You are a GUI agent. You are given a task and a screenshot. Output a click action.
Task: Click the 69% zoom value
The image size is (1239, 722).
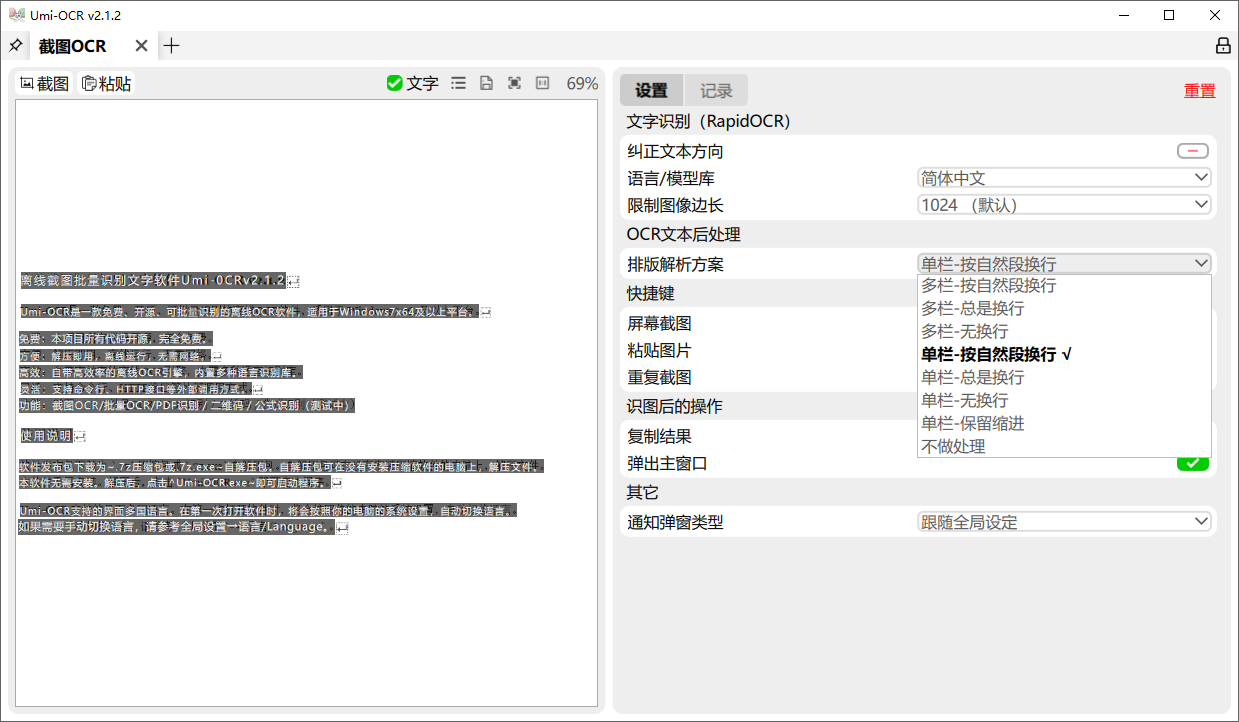pyautogui.click(x=582, y=84)
